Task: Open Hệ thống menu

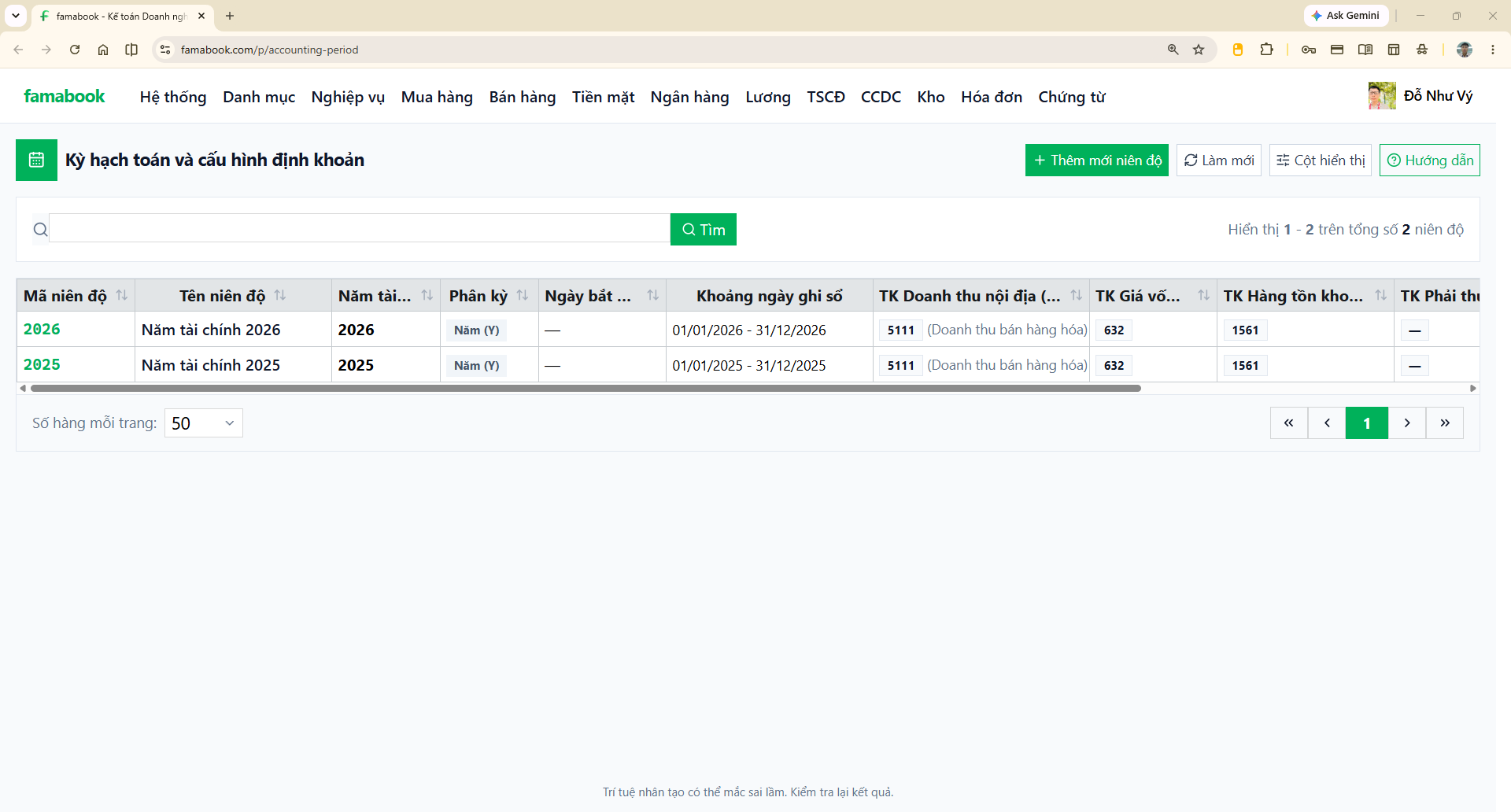Action: click(x=173, y=97)
